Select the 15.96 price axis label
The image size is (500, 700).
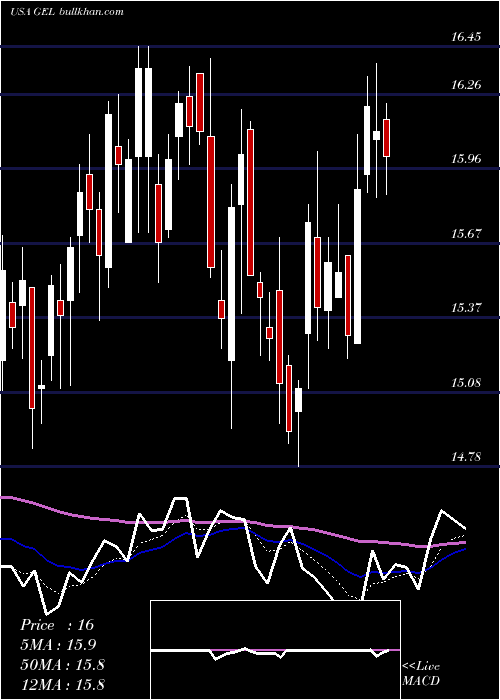tap(466, 158)
